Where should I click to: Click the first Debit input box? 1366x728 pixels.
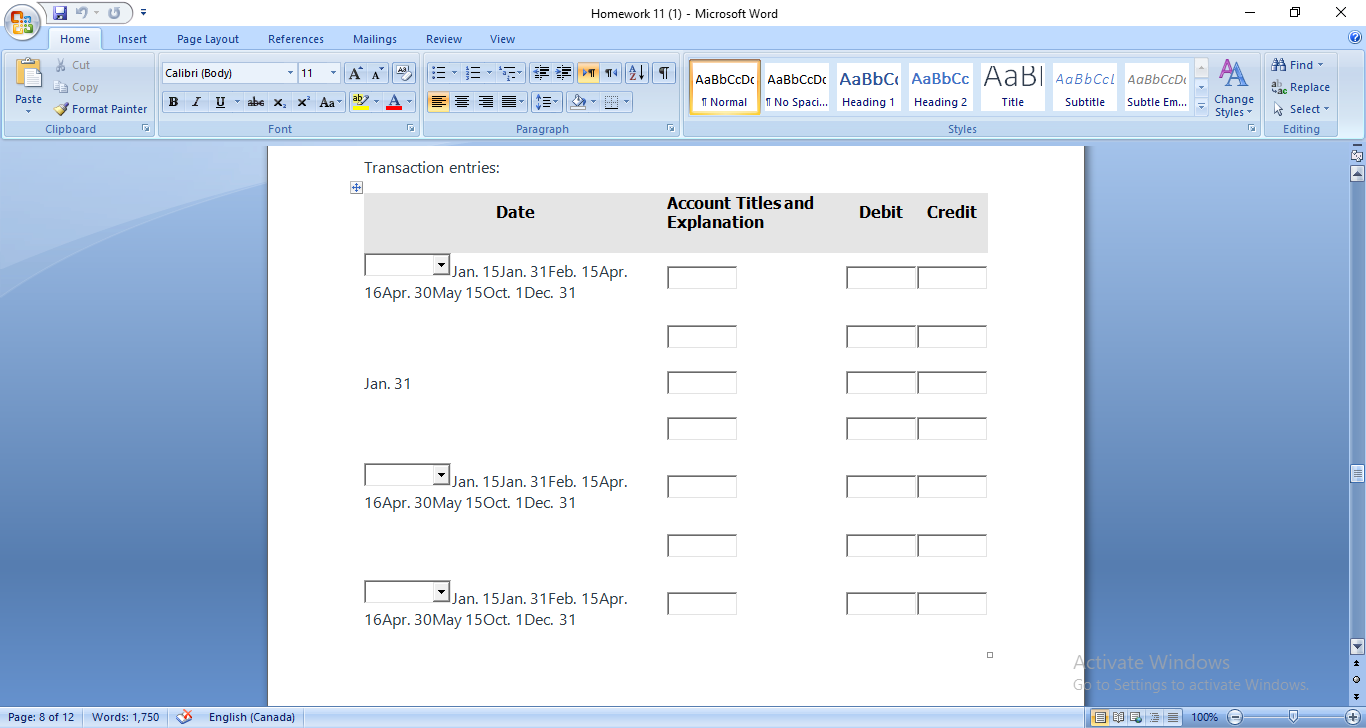click(x=880, y=277)
